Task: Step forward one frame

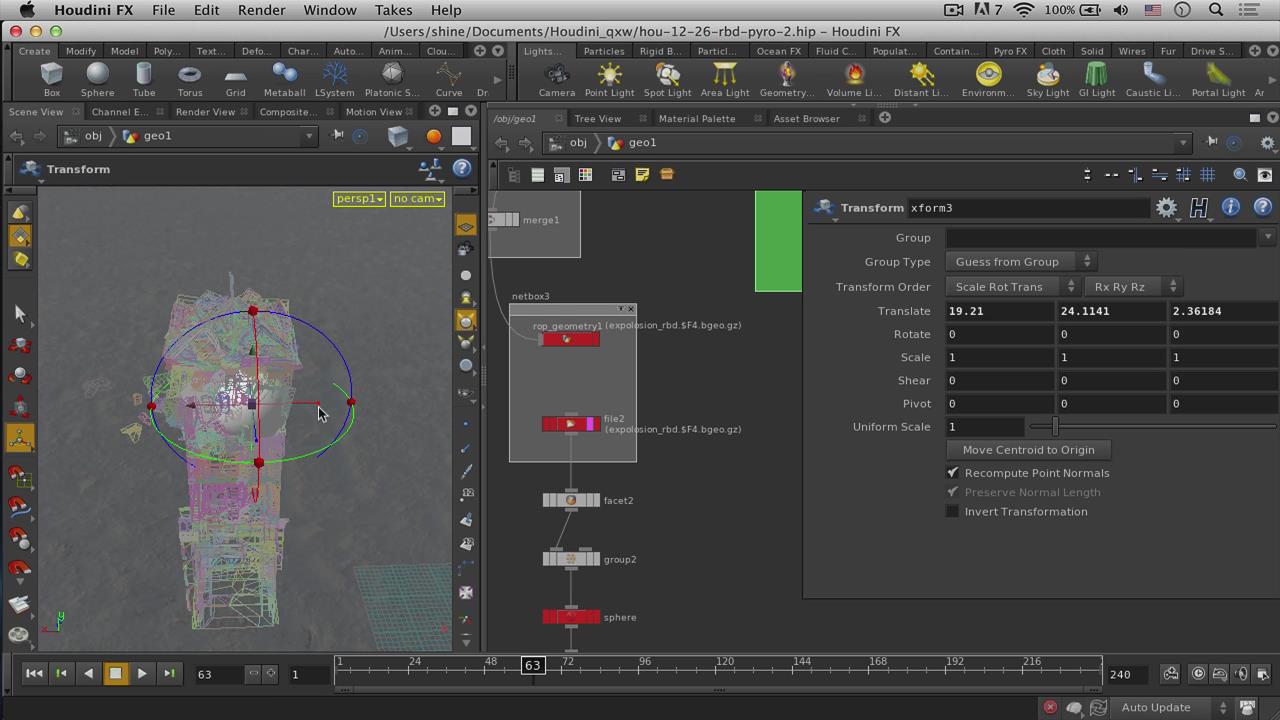Action: [x=169, y=673]
